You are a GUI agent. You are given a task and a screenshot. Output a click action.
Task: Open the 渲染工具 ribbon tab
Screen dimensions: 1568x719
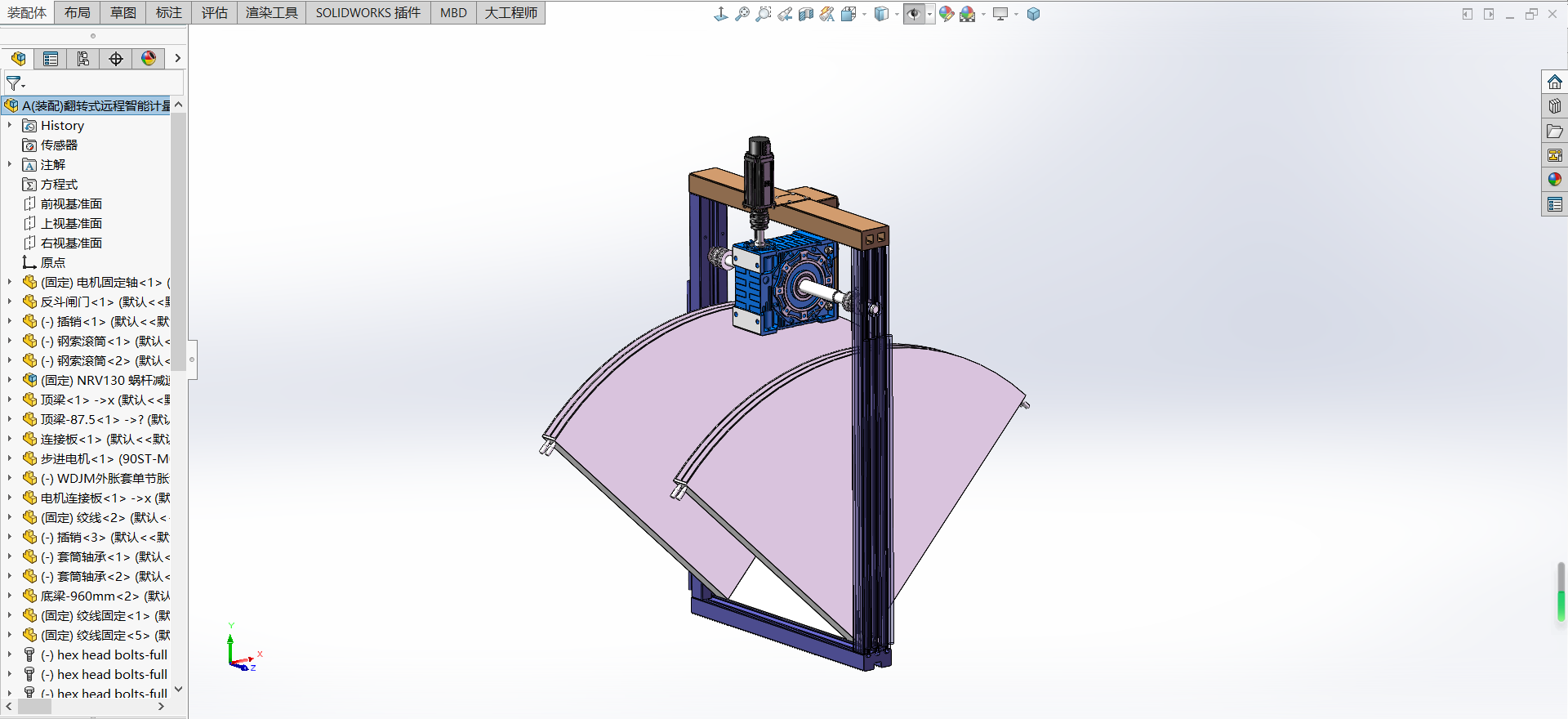tap(272, 12)
